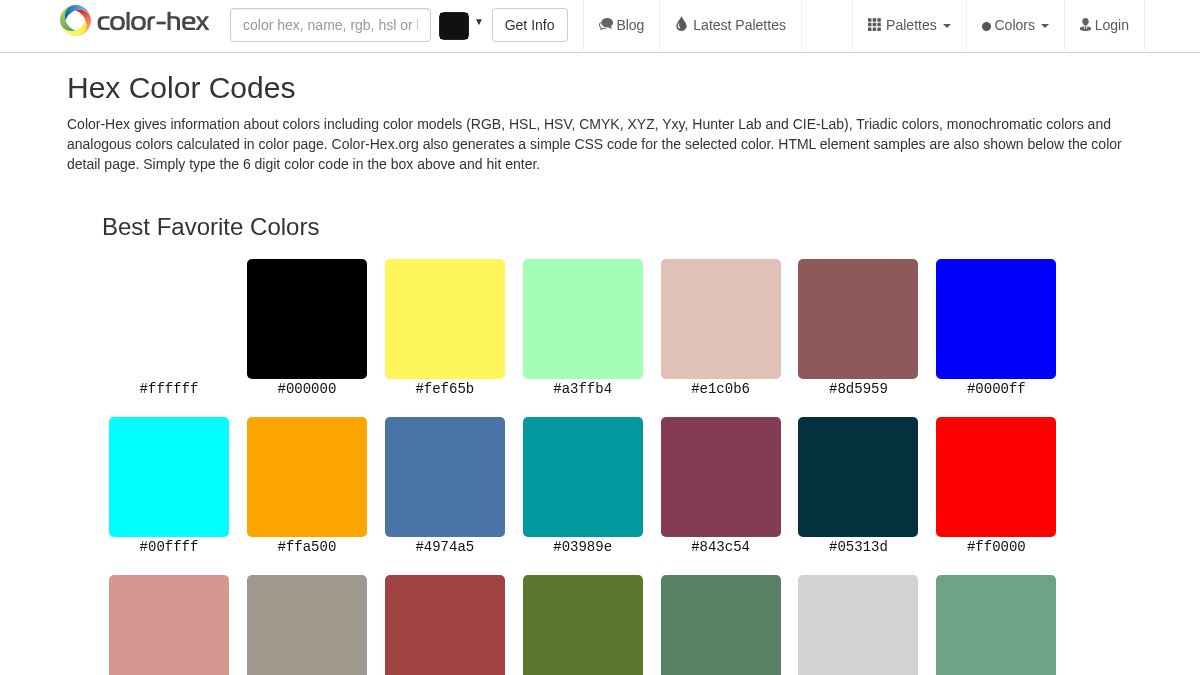Select the orange #ffa500 swatch
This screenshot has height=675, width=1200.
click(307, 477)
